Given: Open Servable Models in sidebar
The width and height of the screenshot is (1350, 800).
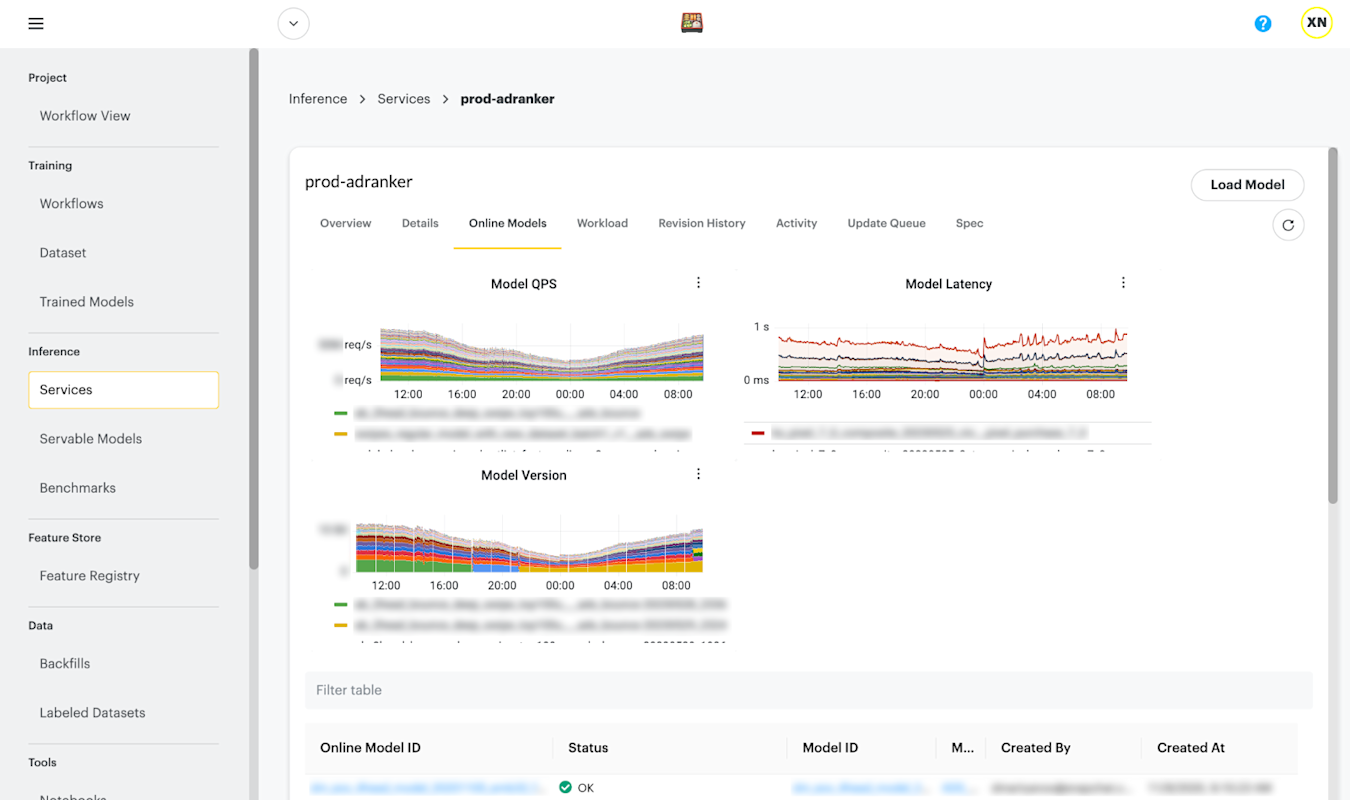Looking at the screenshot, I should click(x=91, y=439).
